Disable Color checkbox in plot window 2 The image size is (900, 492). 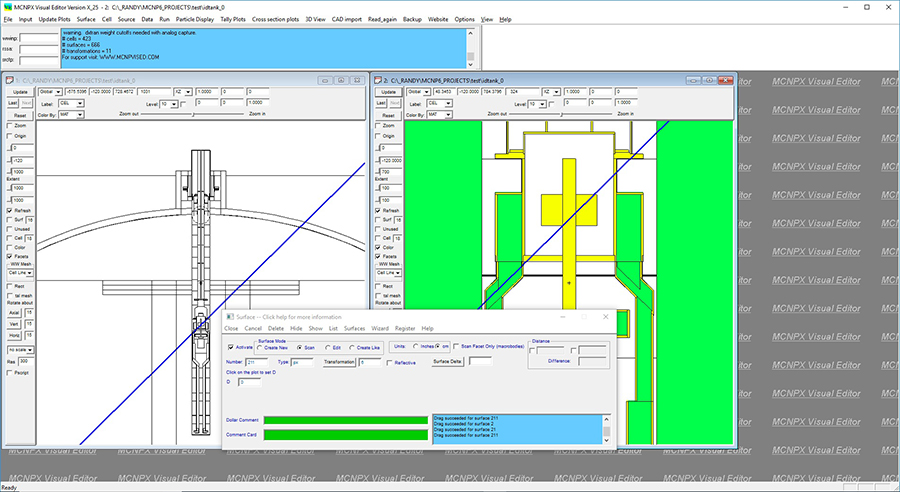click(378, 247)
